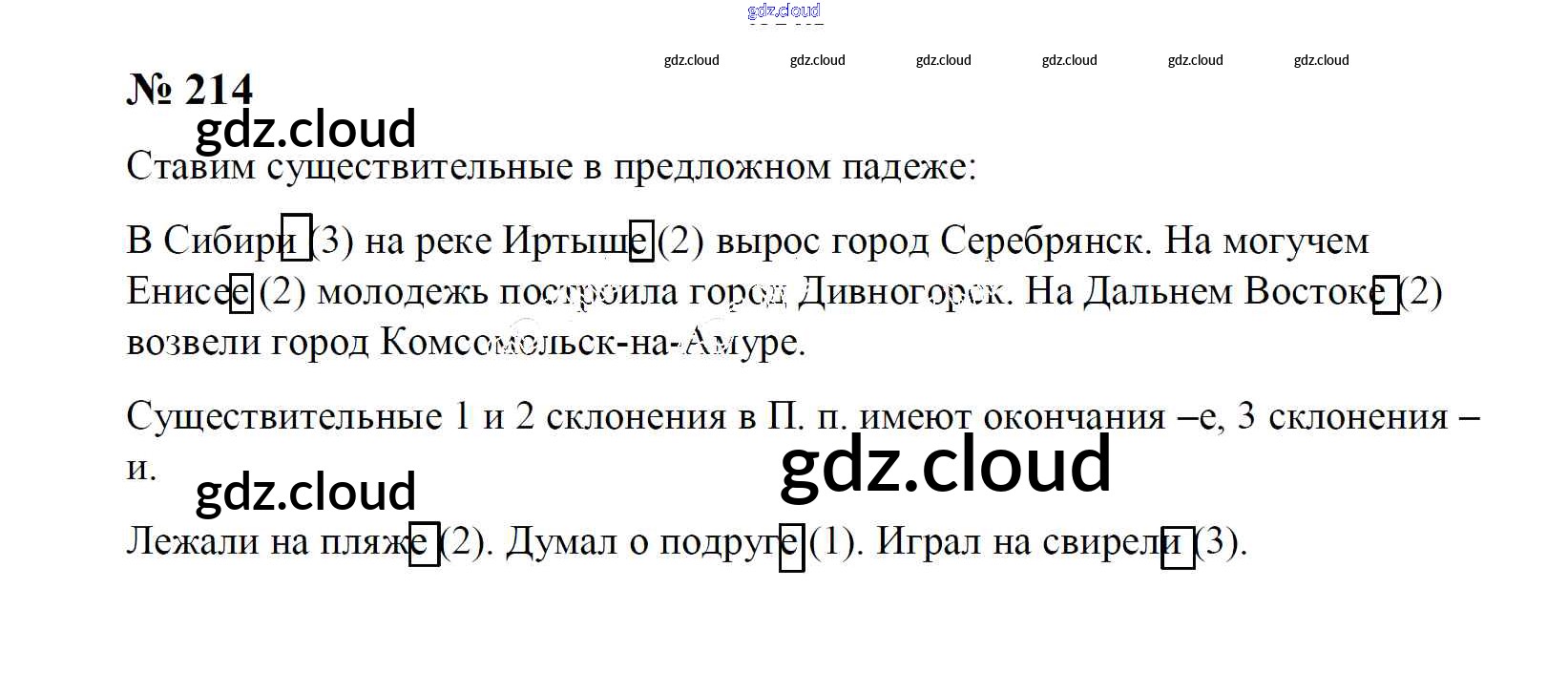
Task: Click the exercise heading № 214
Action: click(190, 90)
